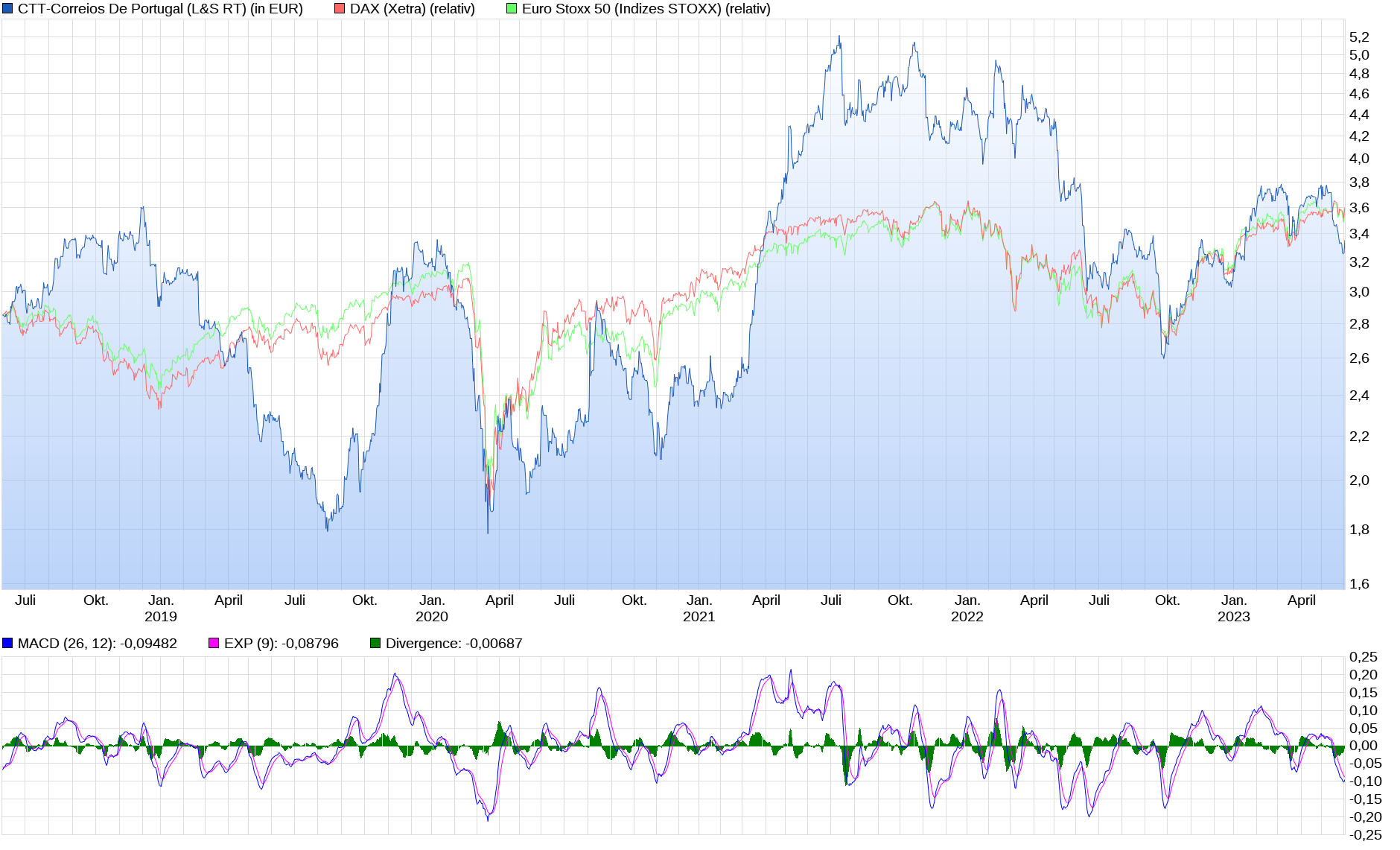Screen dimensions: 1400x850
Task: Select the Euro Stoxx 50 legend label
Action: pos(646,9)
